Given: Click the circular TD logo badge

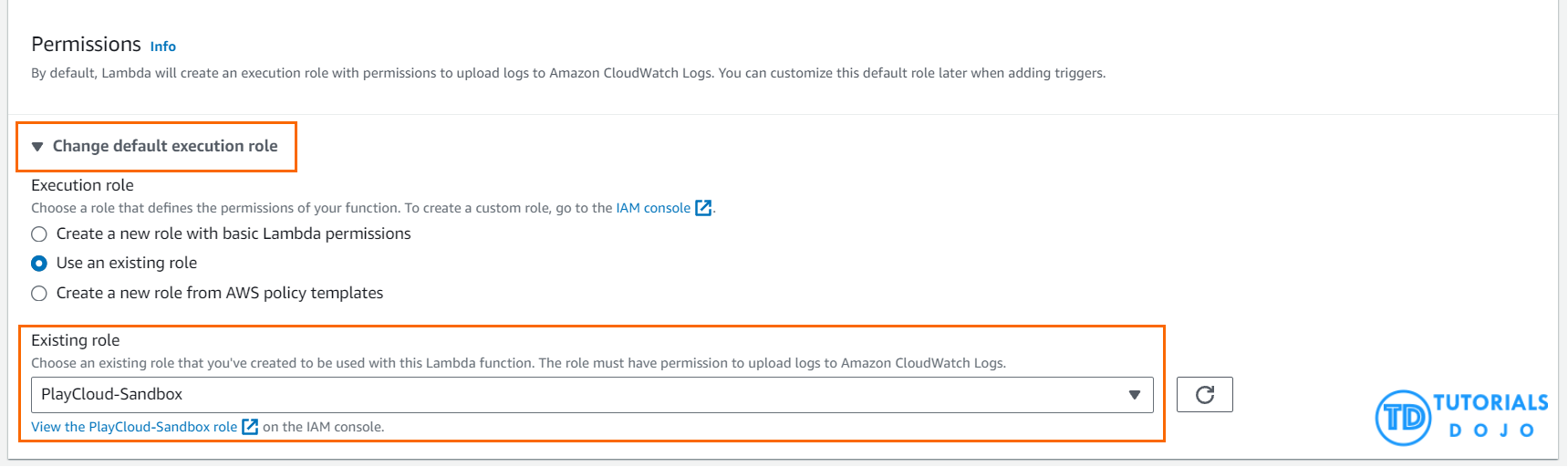Looking at the screenshot, I should coord(1402,418).
